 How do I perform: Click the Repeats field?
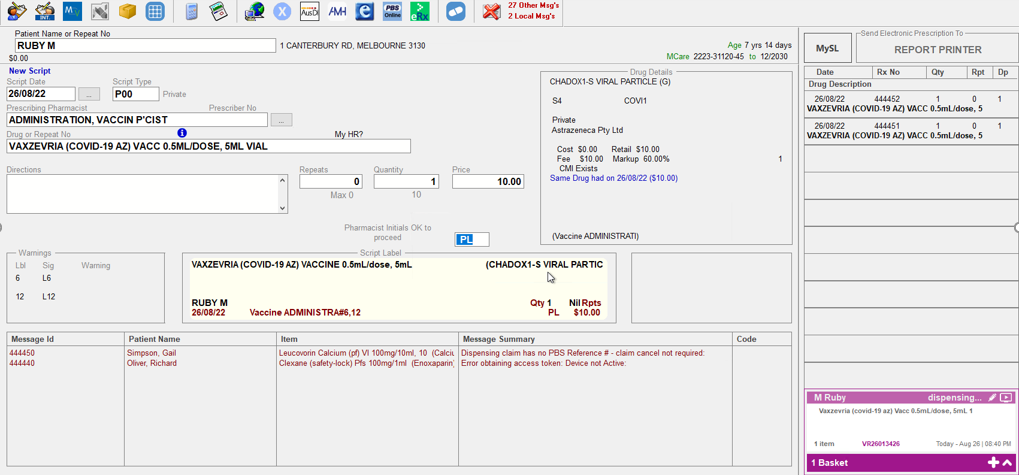pos(331,182)
